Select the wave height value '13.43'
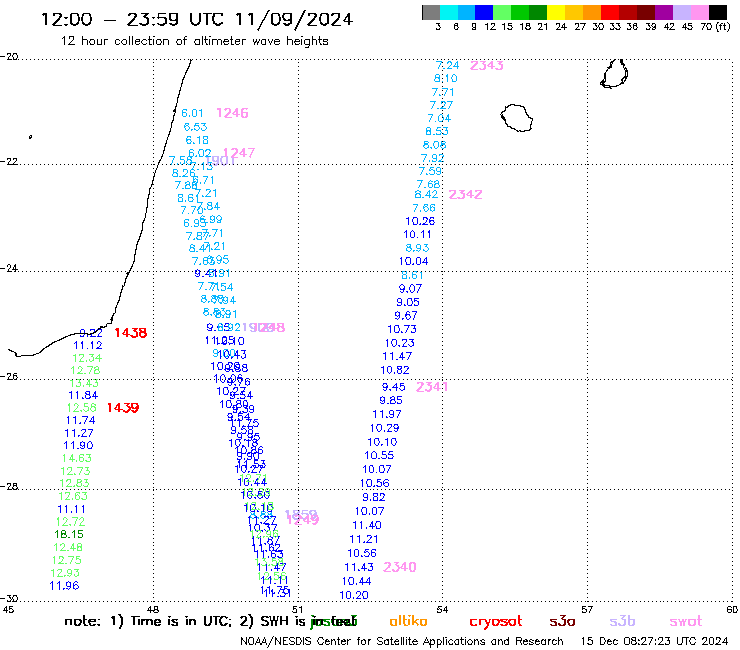This screenshot has height=650, width=740. click(84, 383)
